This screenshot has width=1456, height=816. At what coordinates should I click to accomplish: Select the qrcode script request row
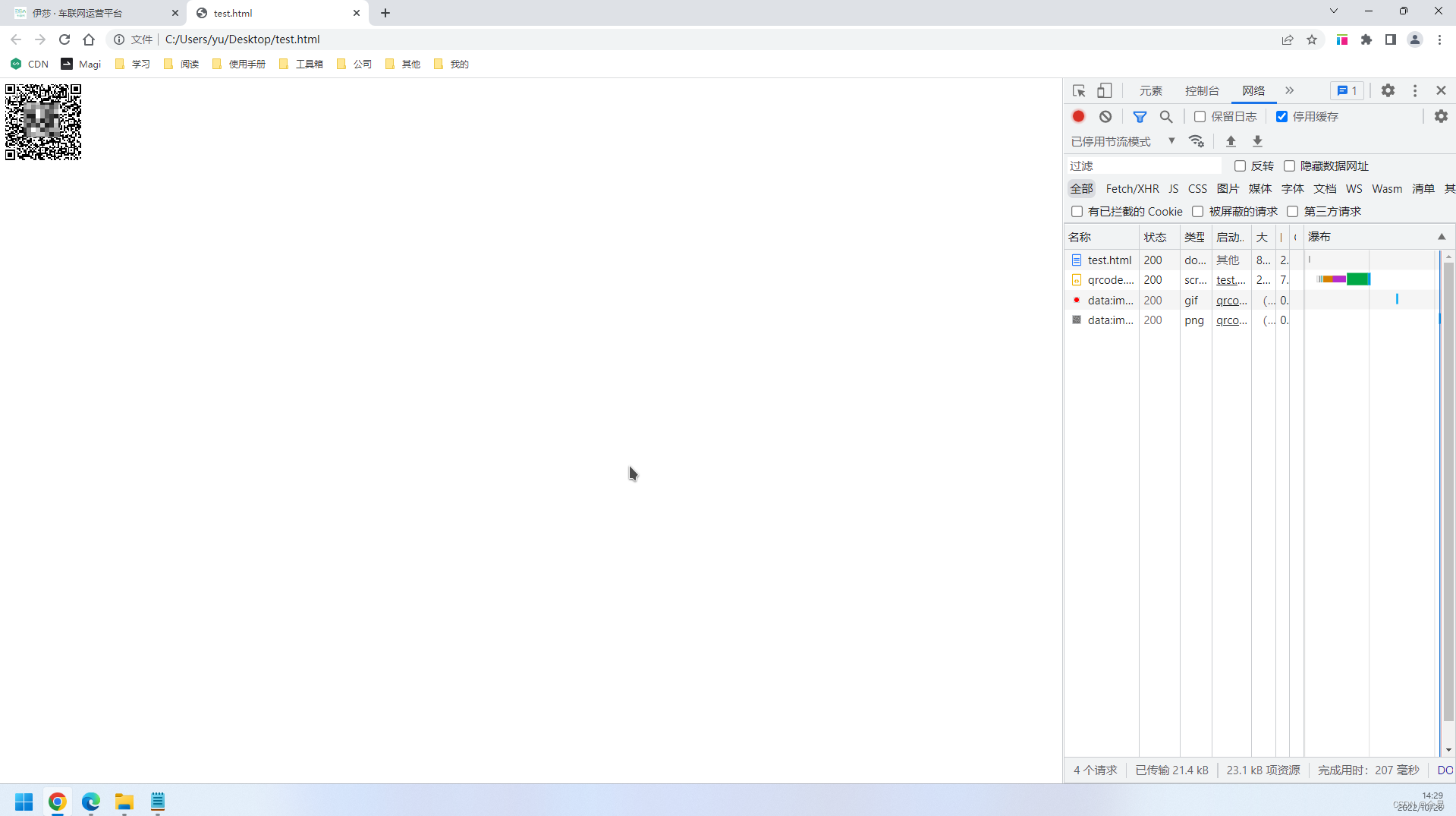pos(1252,279)
